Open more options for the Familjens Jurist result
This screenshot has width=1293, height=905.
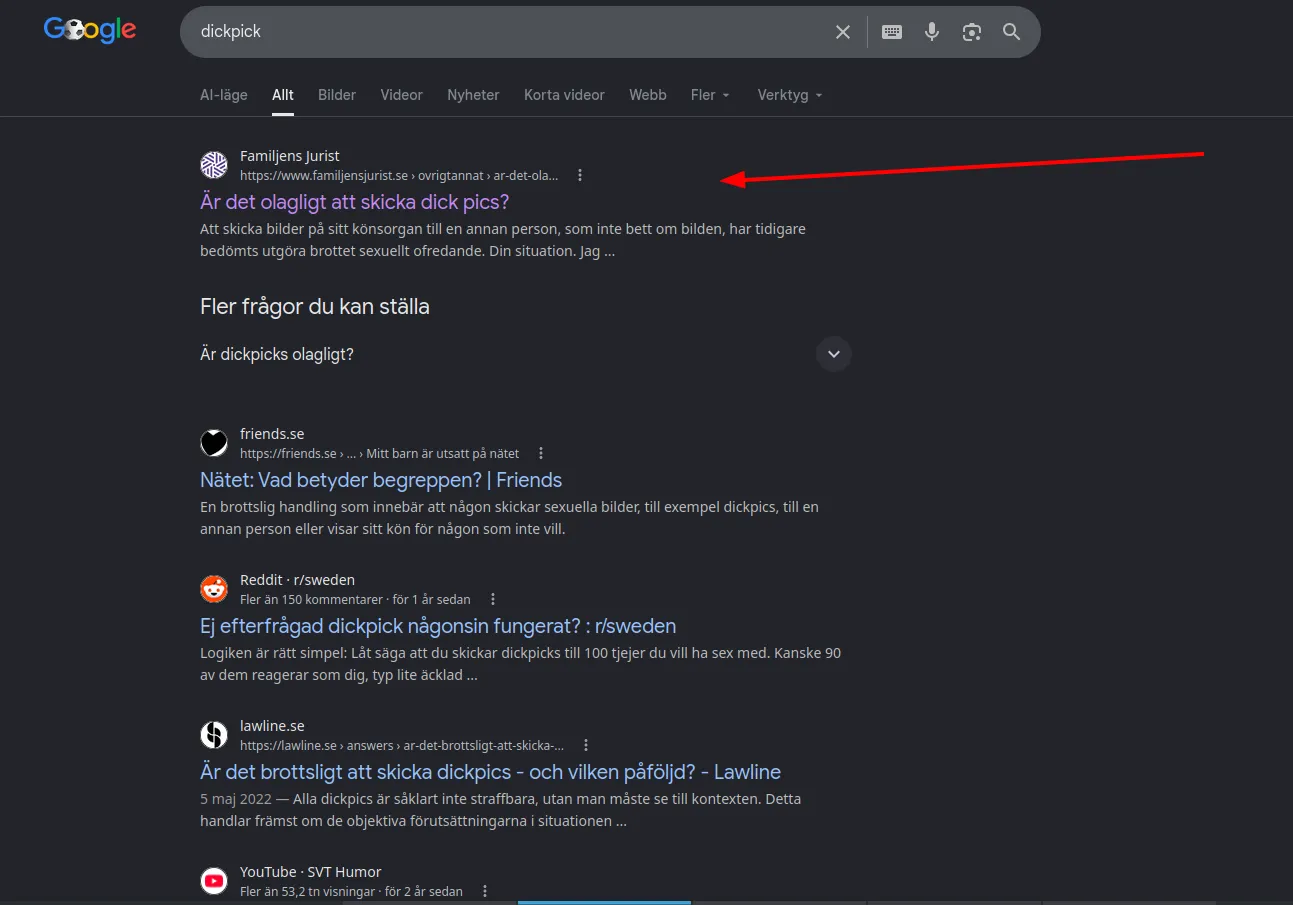580,175
